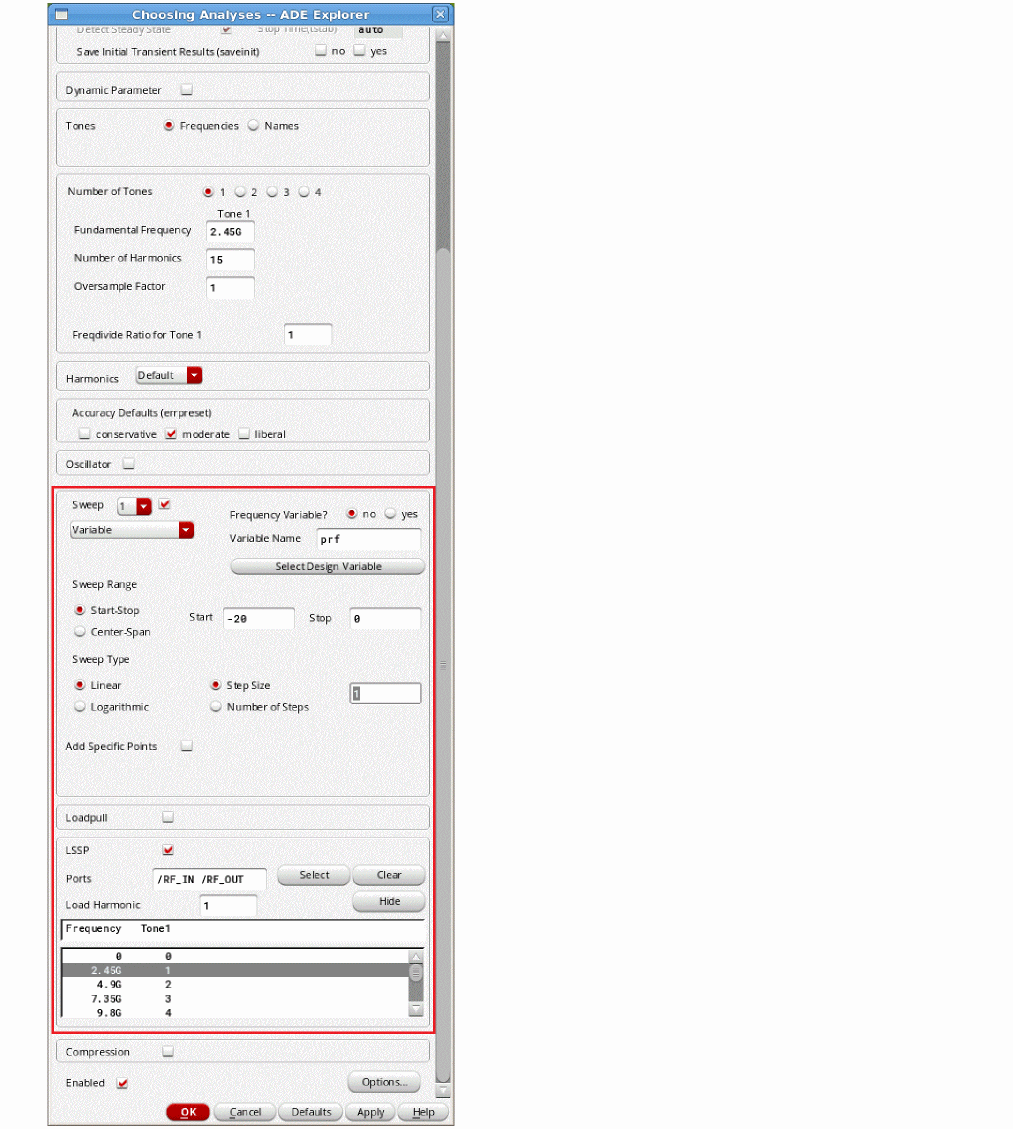Edit the Variable Name field

click(369, 539)
